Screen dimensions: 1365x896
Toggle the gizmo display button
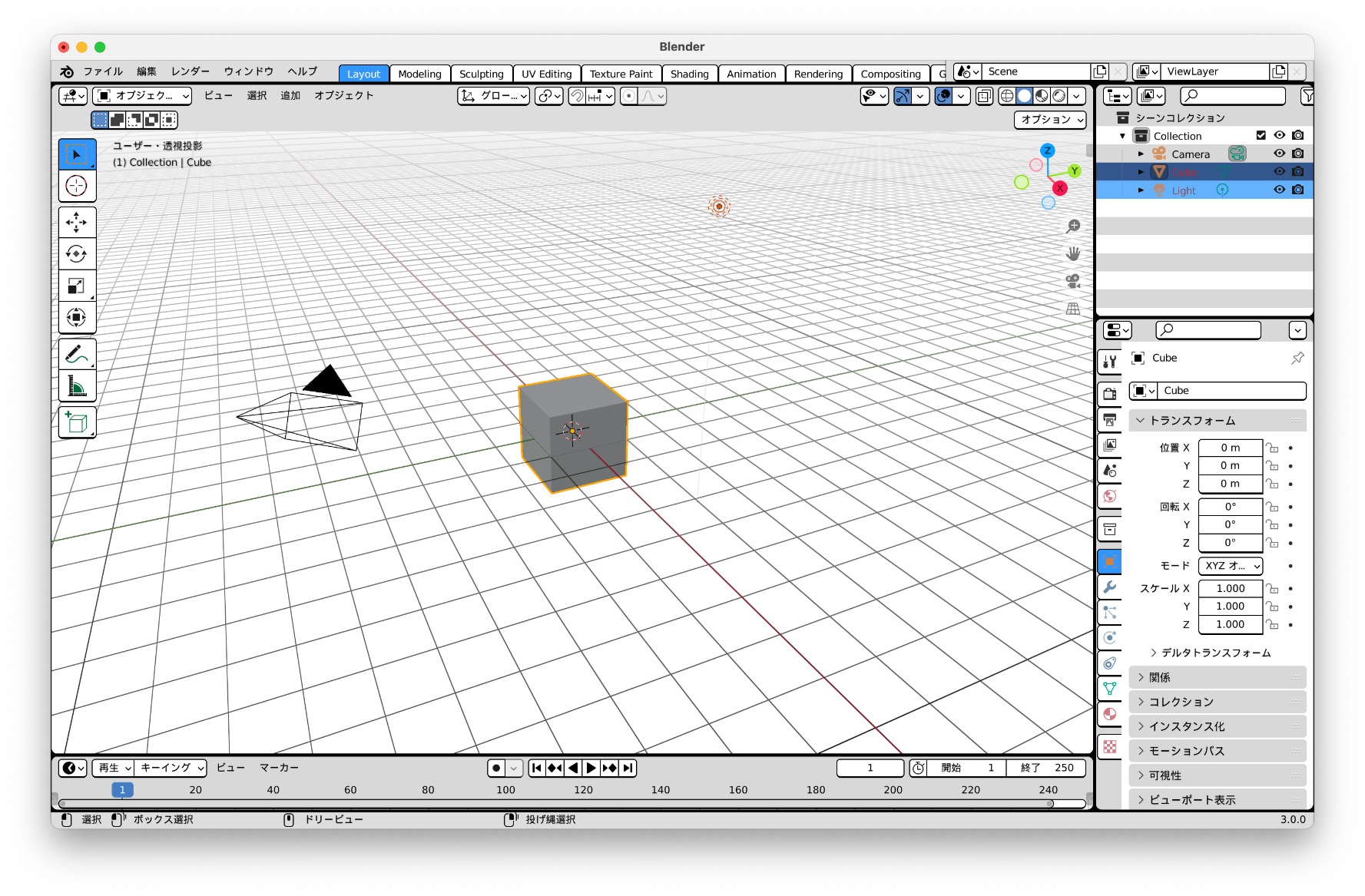(903, 96)
